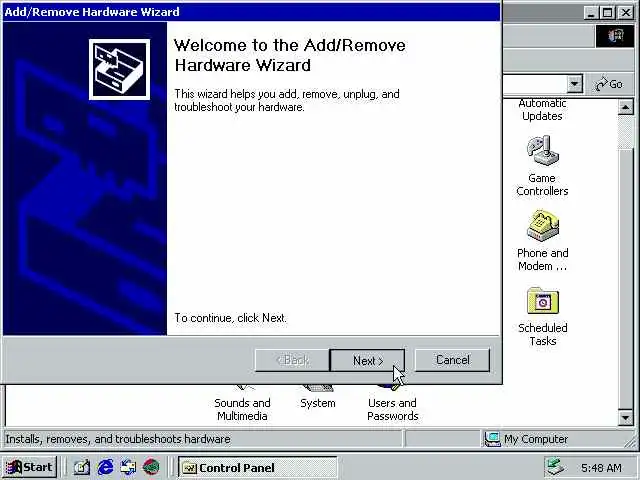Open the address bar dropdown arrow
The image size is (640, 480).
[x=574, y=84]
